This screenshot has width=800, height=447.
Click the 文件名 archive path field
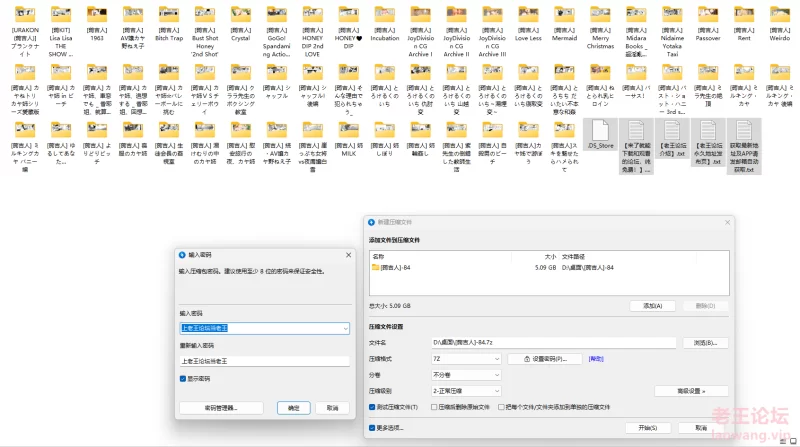tap(554, 343)
